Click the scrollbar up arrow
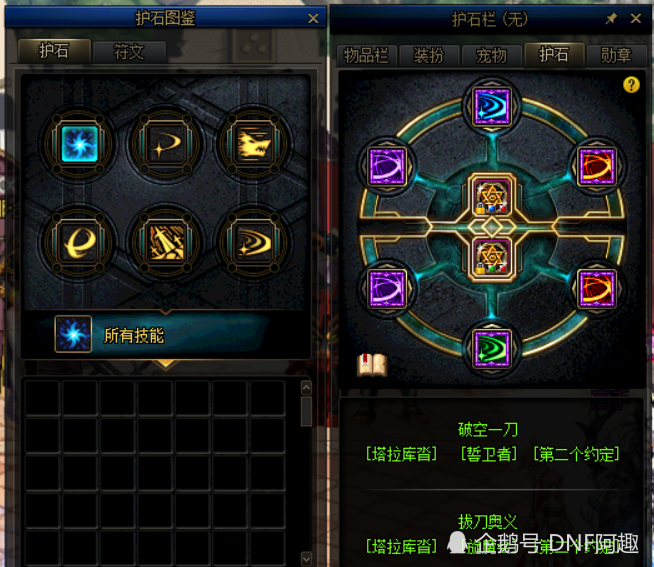This screenshot has height=567, width=654. (306, 388)
